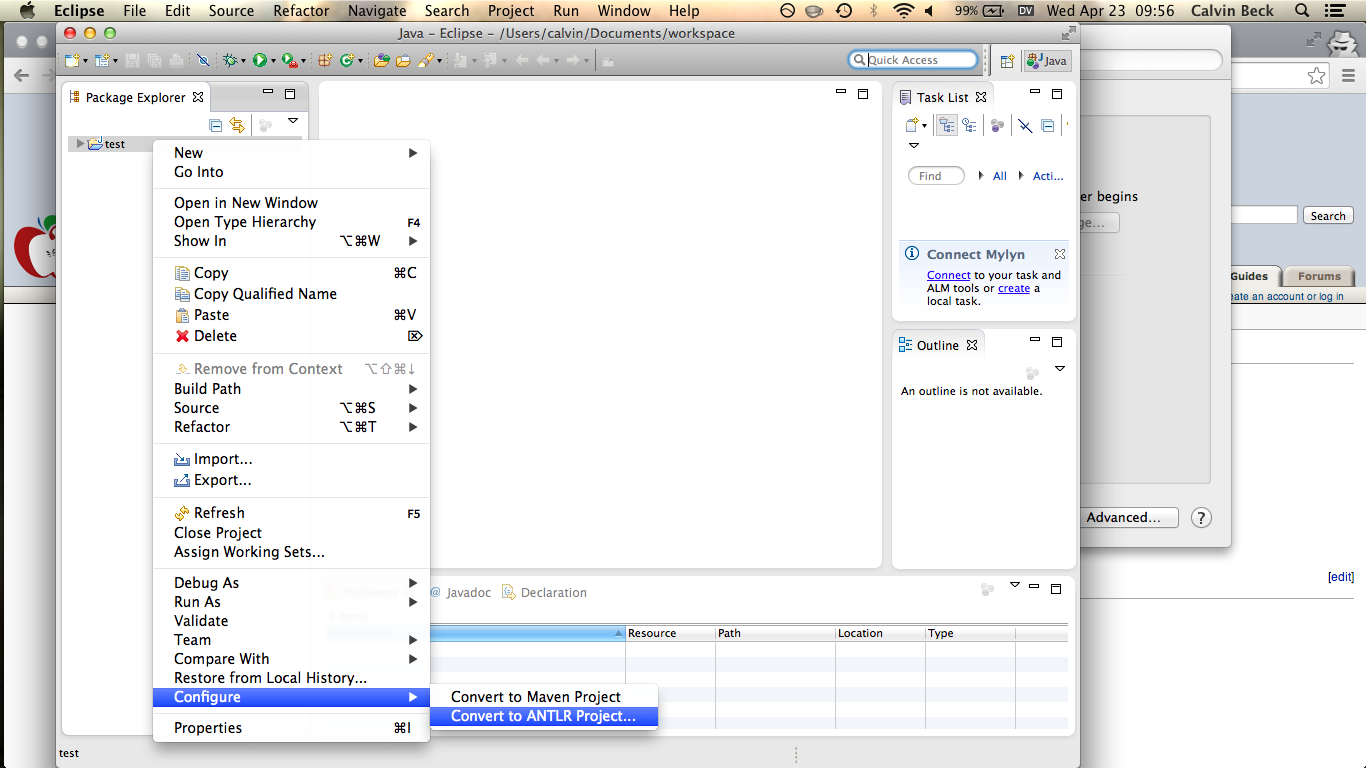
Task: Choose Export... in context menu
Action: click(291, 480)
